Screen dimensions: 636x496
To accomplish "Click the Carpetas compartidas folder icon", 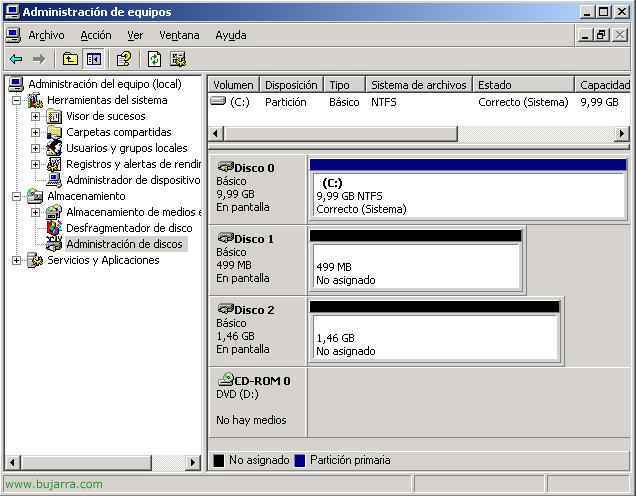I will click(54, 132).
